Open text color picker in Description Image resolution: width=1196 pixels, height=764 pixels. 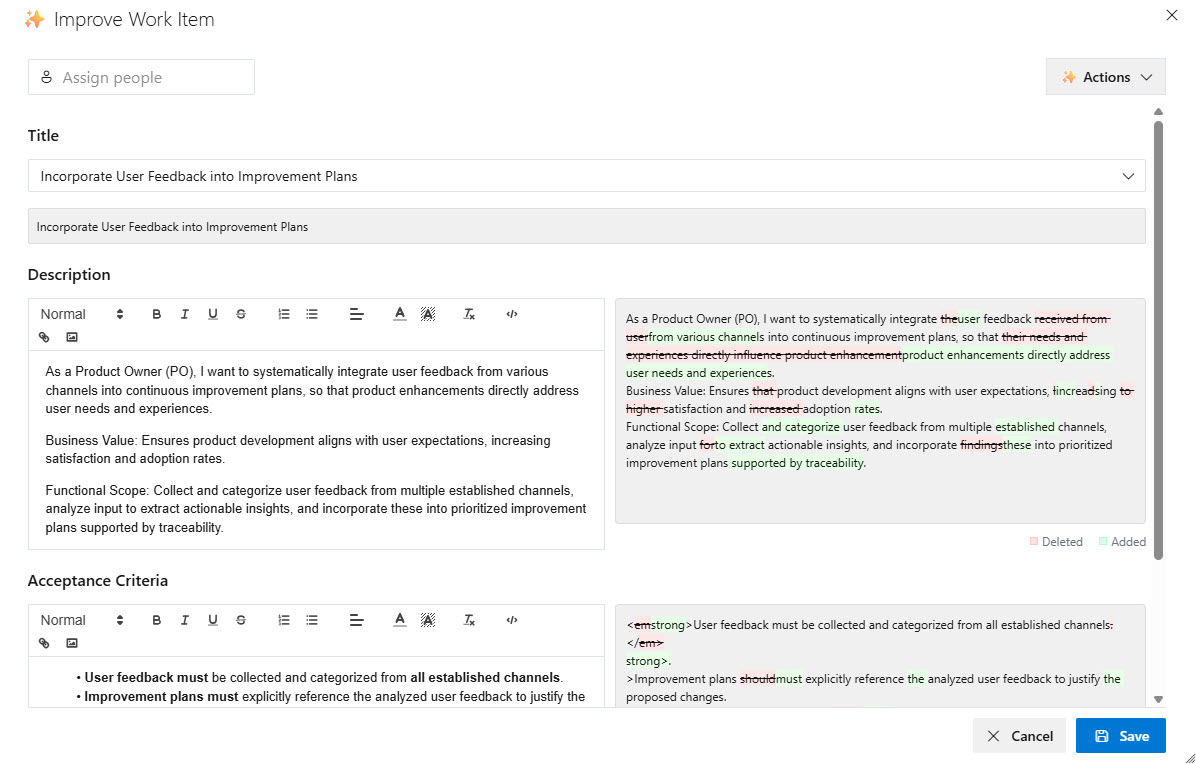(400, 314)
